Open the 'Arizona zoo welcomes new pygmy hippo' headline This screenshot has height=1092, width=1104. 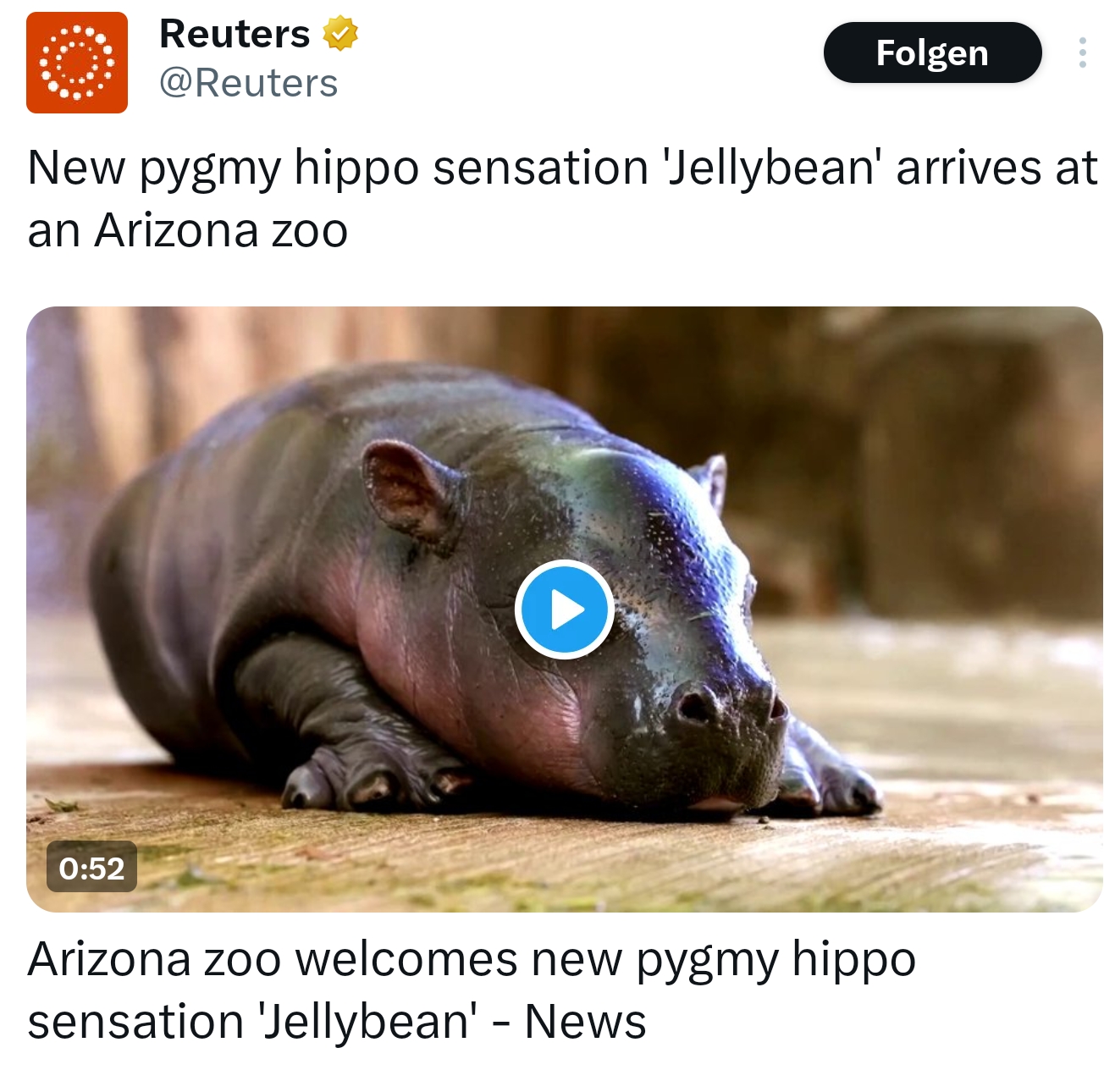472,961
